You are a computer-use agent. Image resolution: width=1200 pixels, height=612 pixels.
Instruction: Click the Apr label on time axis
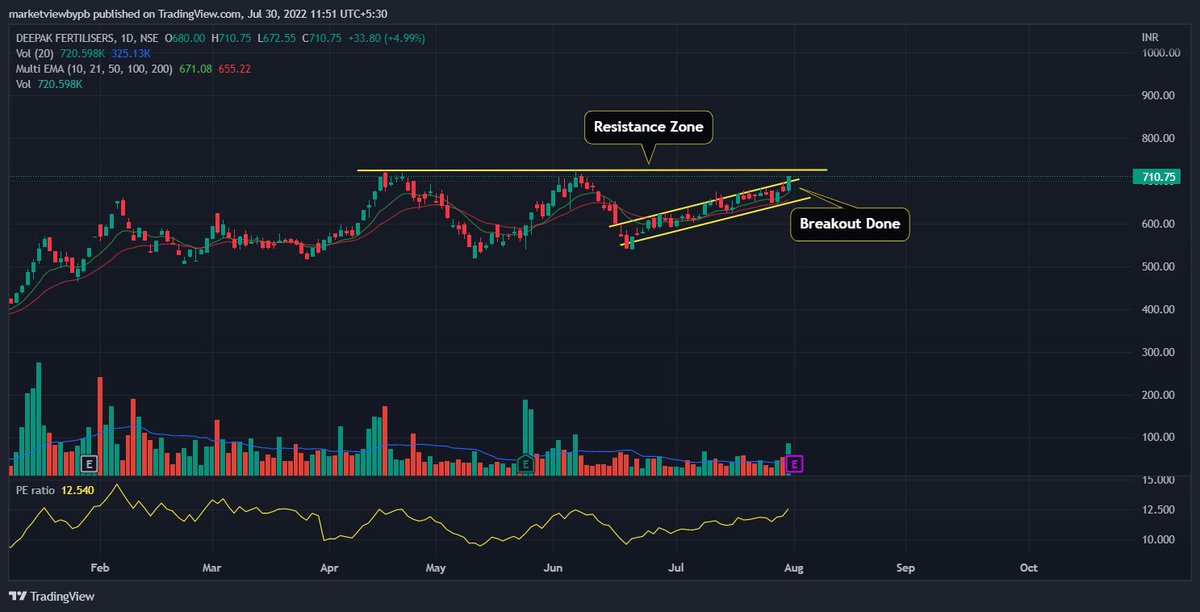point(330,567)
